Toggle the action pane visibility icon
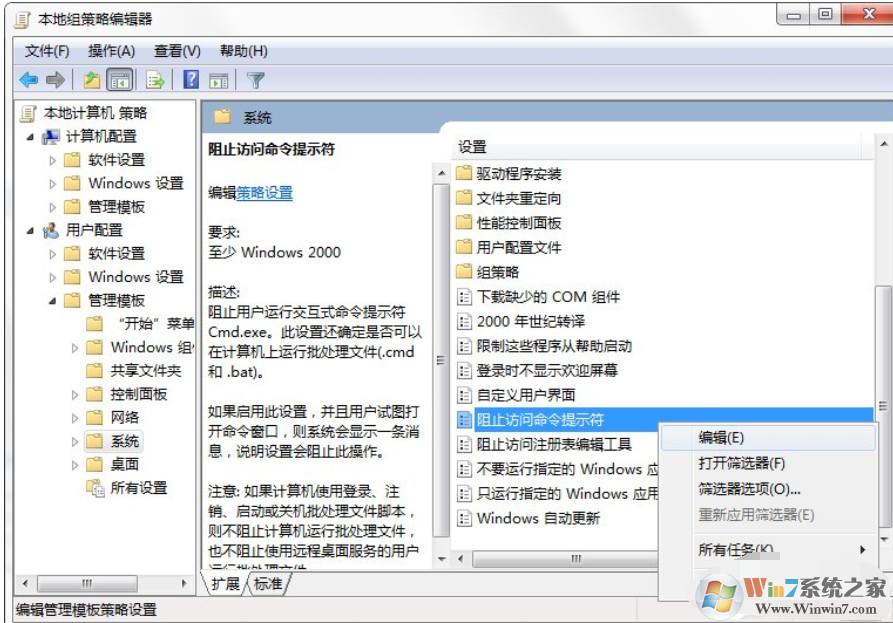The height and width of the screenshot is (623, 893). [x=217, y=80]
